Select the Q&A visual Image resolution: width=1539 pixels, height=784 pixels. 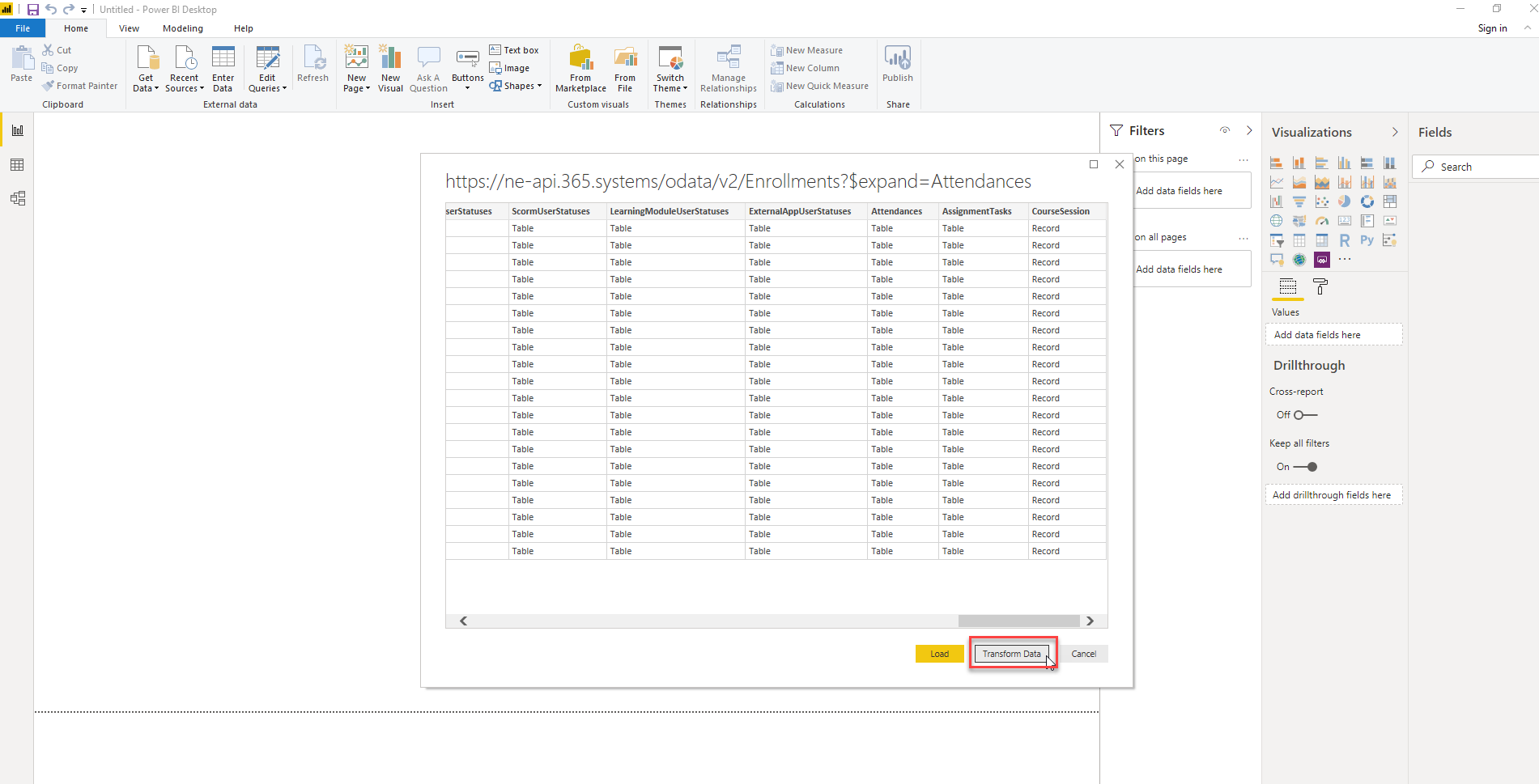click(1277, 260)
